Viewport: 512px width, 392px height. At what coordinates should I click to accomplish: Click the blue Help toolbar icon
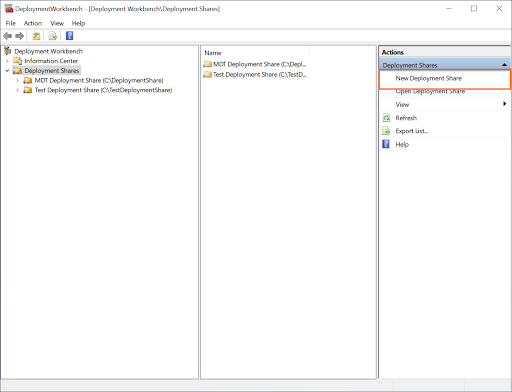(69, 36)
